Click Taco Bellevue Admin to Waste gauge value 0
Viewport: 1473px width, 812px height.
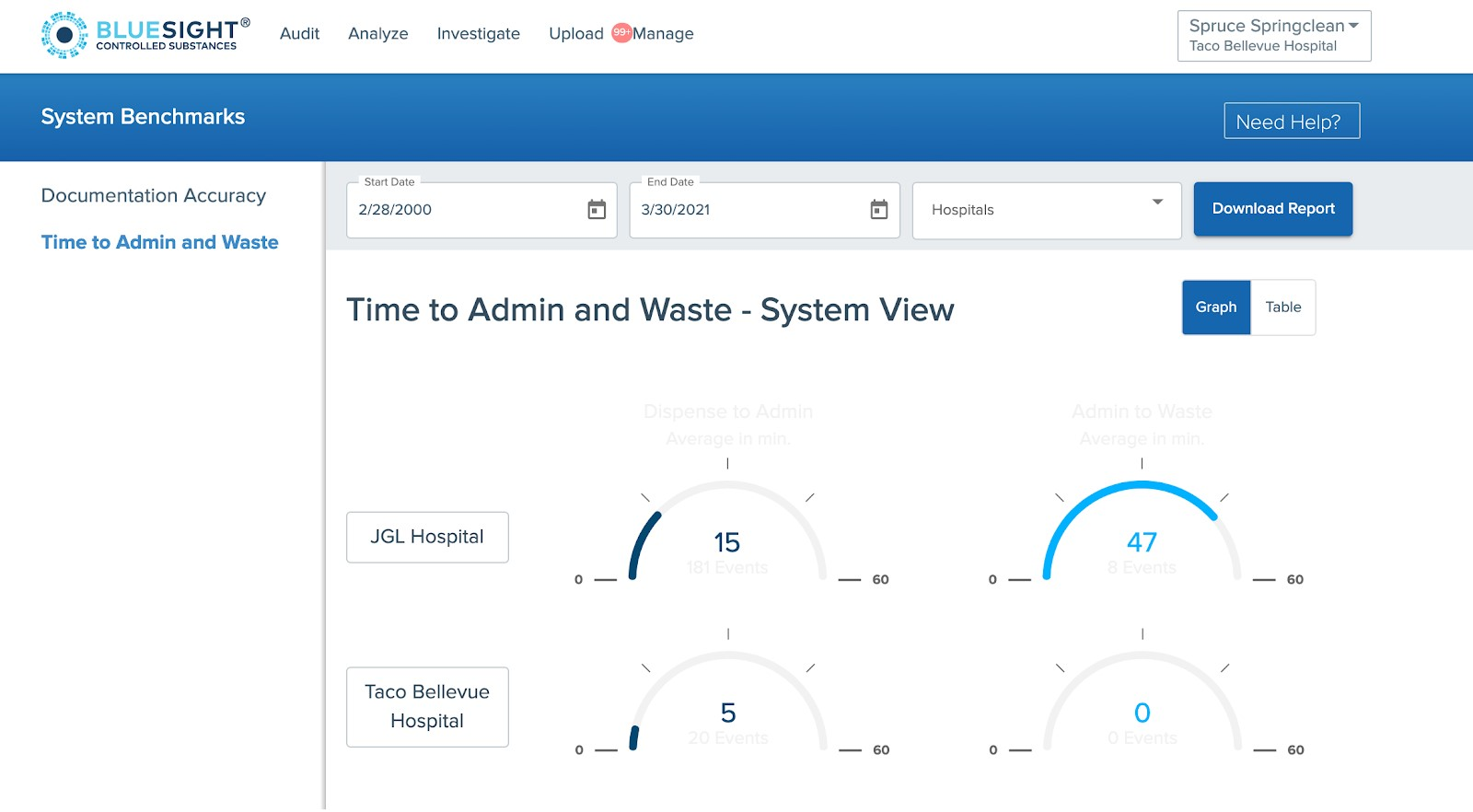(1142, 713)
